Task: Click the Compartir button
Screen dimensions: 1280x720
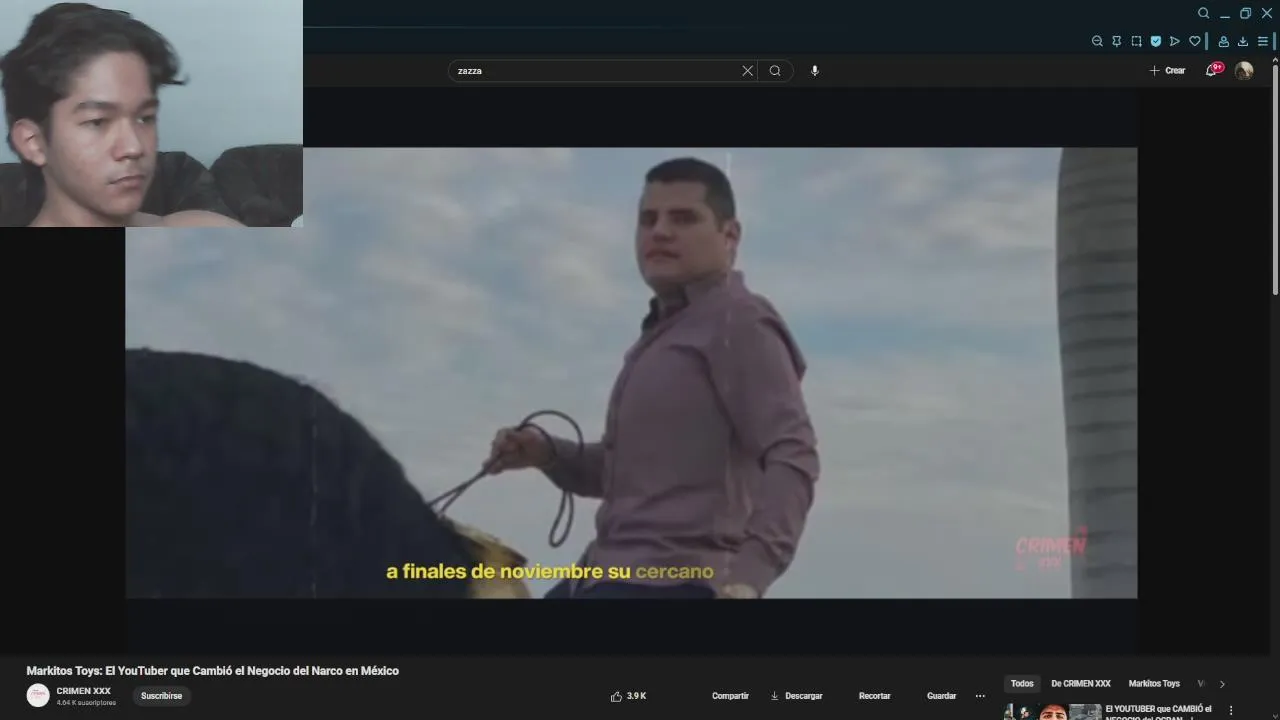Action: point(730,696)
